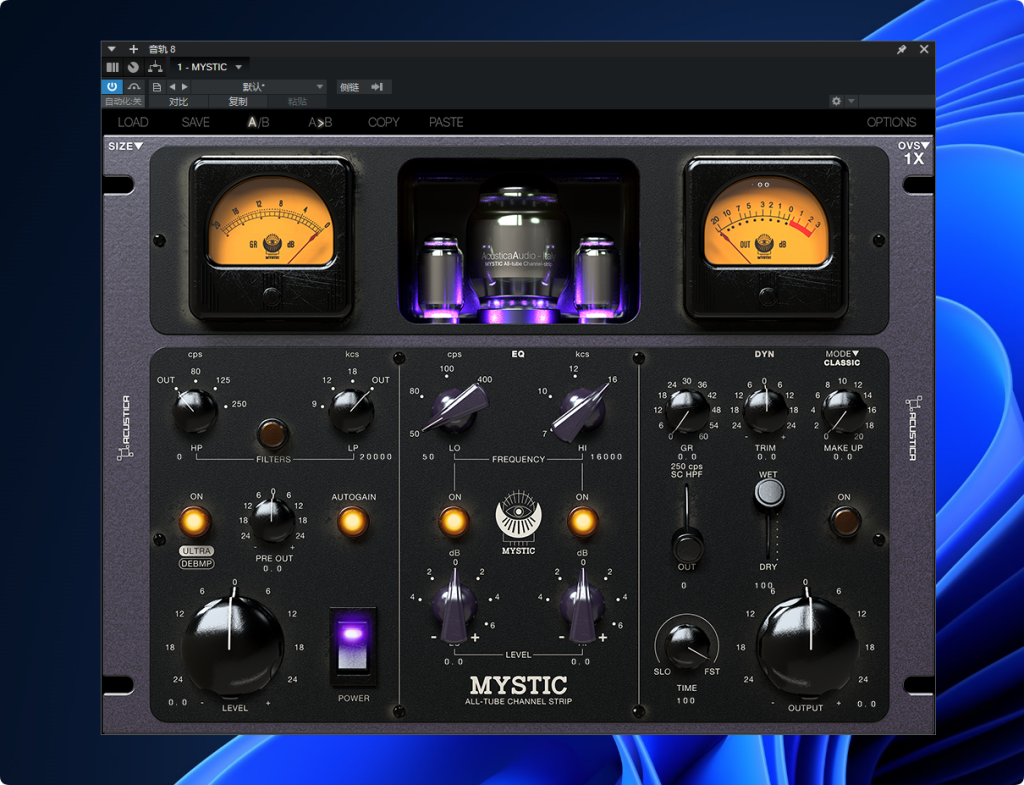Toggle the preamp ON lamp
Screen dimensions: 1024x785
click(195, 522)
